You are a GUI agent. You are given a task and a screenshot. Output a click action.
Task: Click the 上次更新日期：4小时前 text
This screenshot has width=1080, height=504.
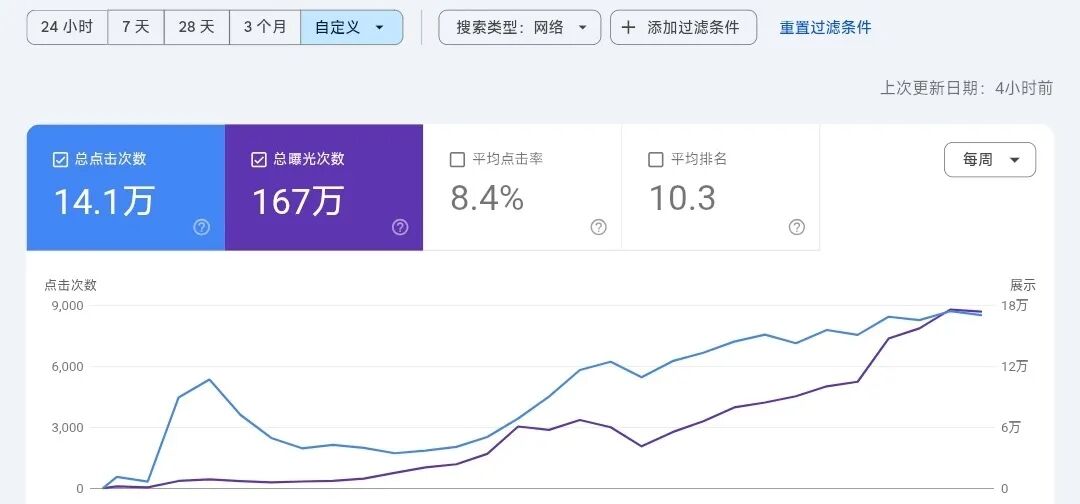point(966,88)
